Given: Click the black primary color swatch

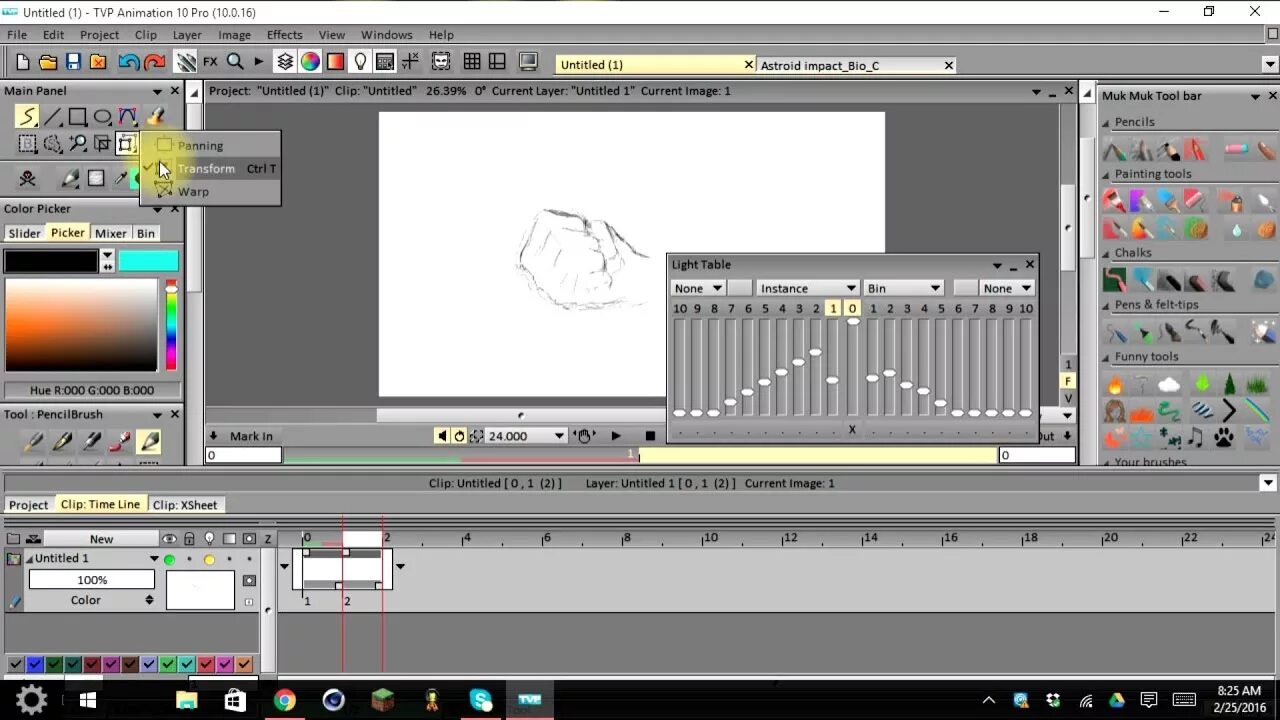Looking at the screenshot, I should (51, 261).
